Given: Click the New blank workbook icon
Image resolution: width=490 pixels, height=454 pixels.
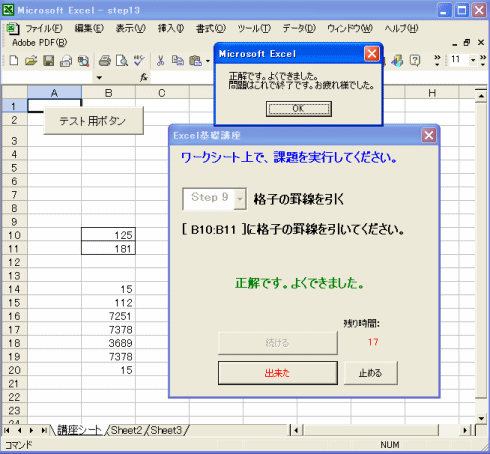Looking at the screenshot, I should pos(14,61).
